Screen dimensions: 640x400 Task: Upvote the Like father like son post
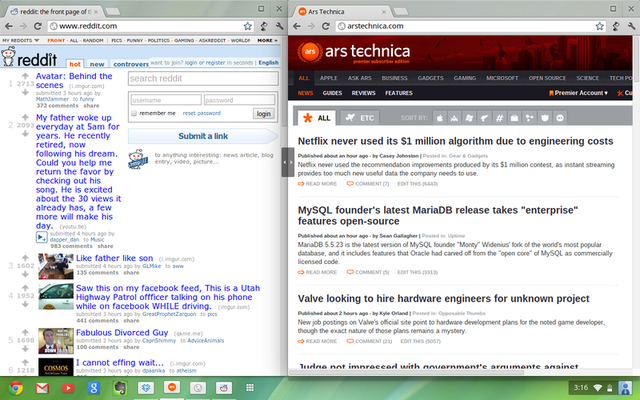coord(25,258)
